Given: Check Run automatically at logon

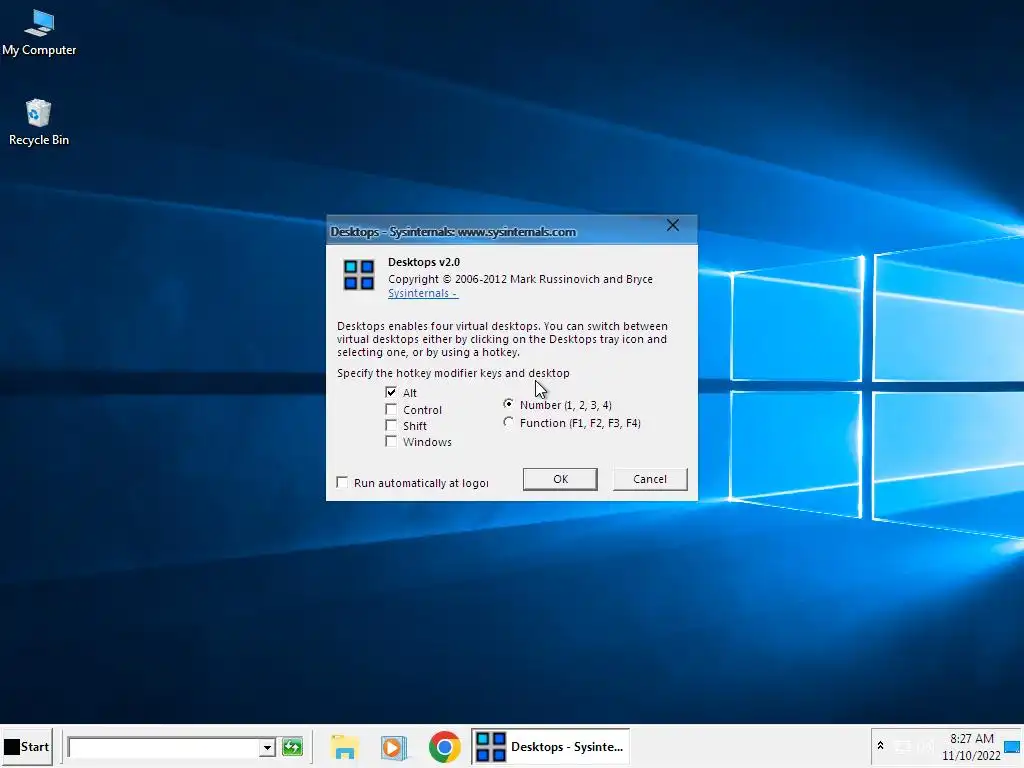Looking at the screenshot, I should [x=342, y=483].
